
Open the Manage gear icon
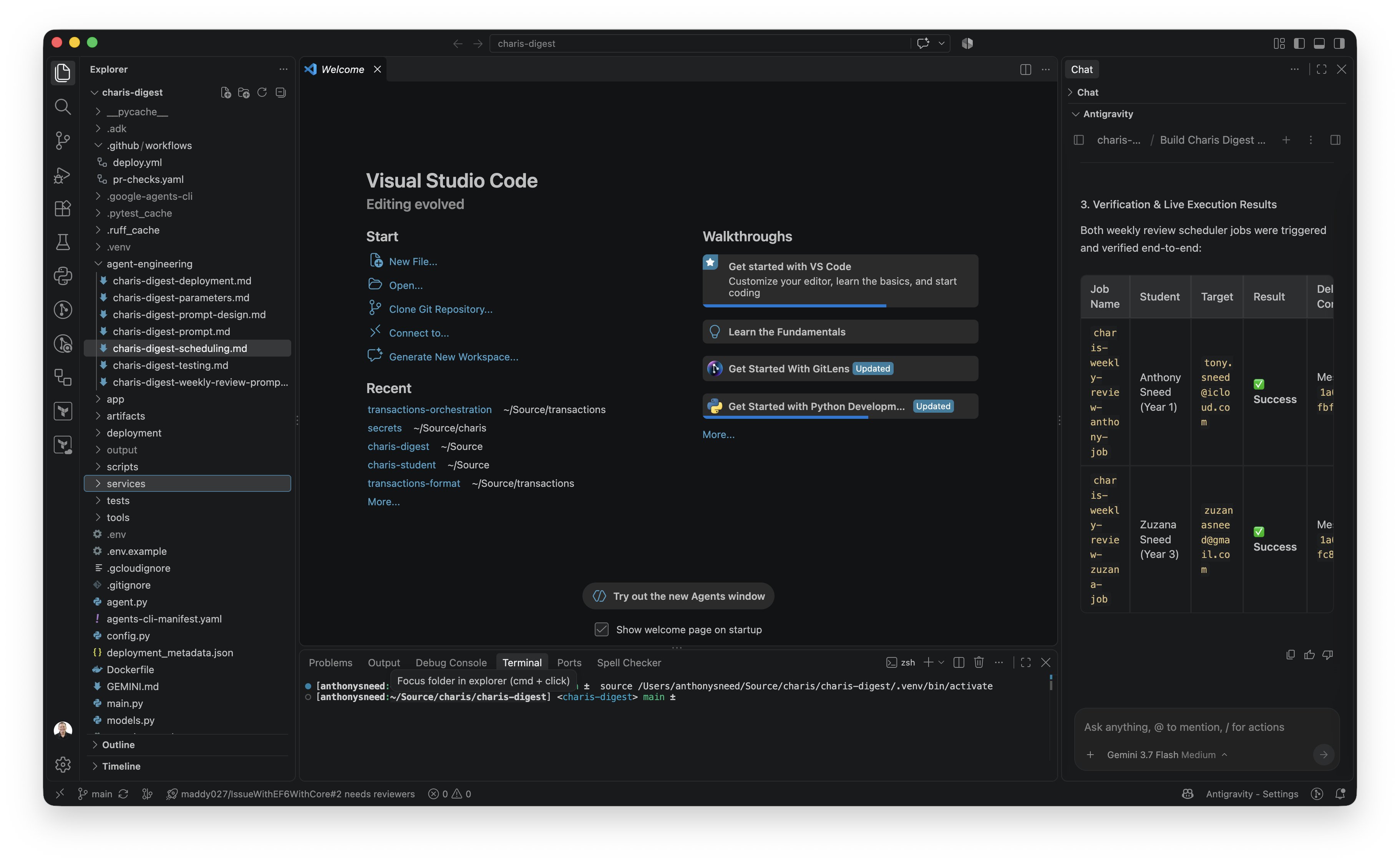(x=63, y=764)
